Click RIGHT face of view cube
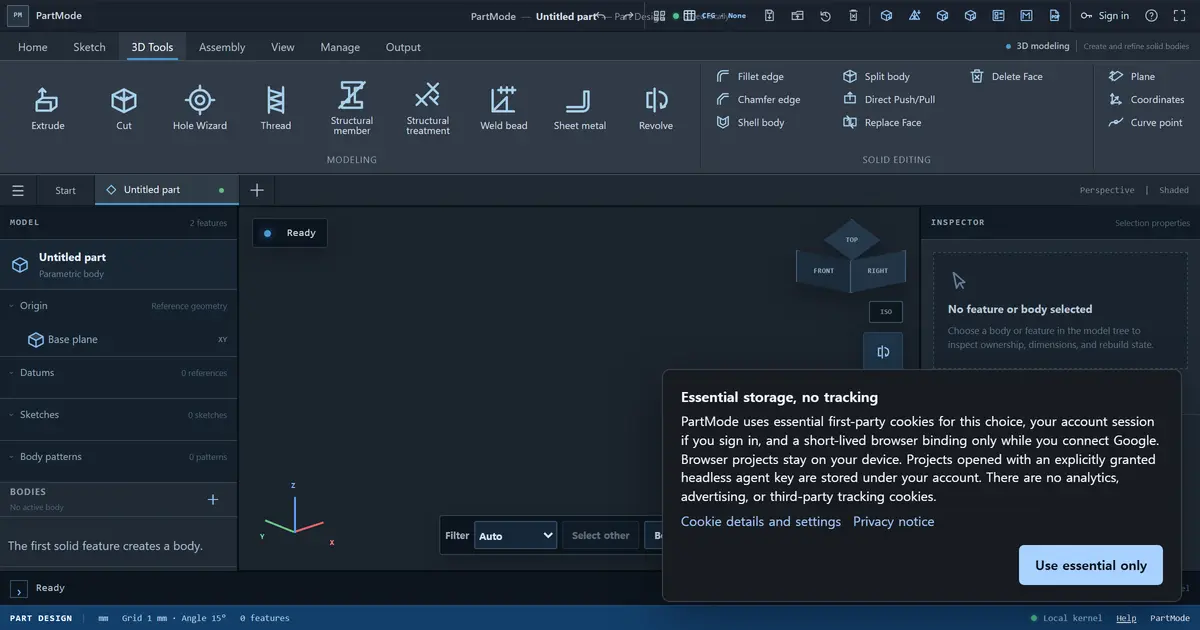 pyautogui.click(x=878, y=271)
